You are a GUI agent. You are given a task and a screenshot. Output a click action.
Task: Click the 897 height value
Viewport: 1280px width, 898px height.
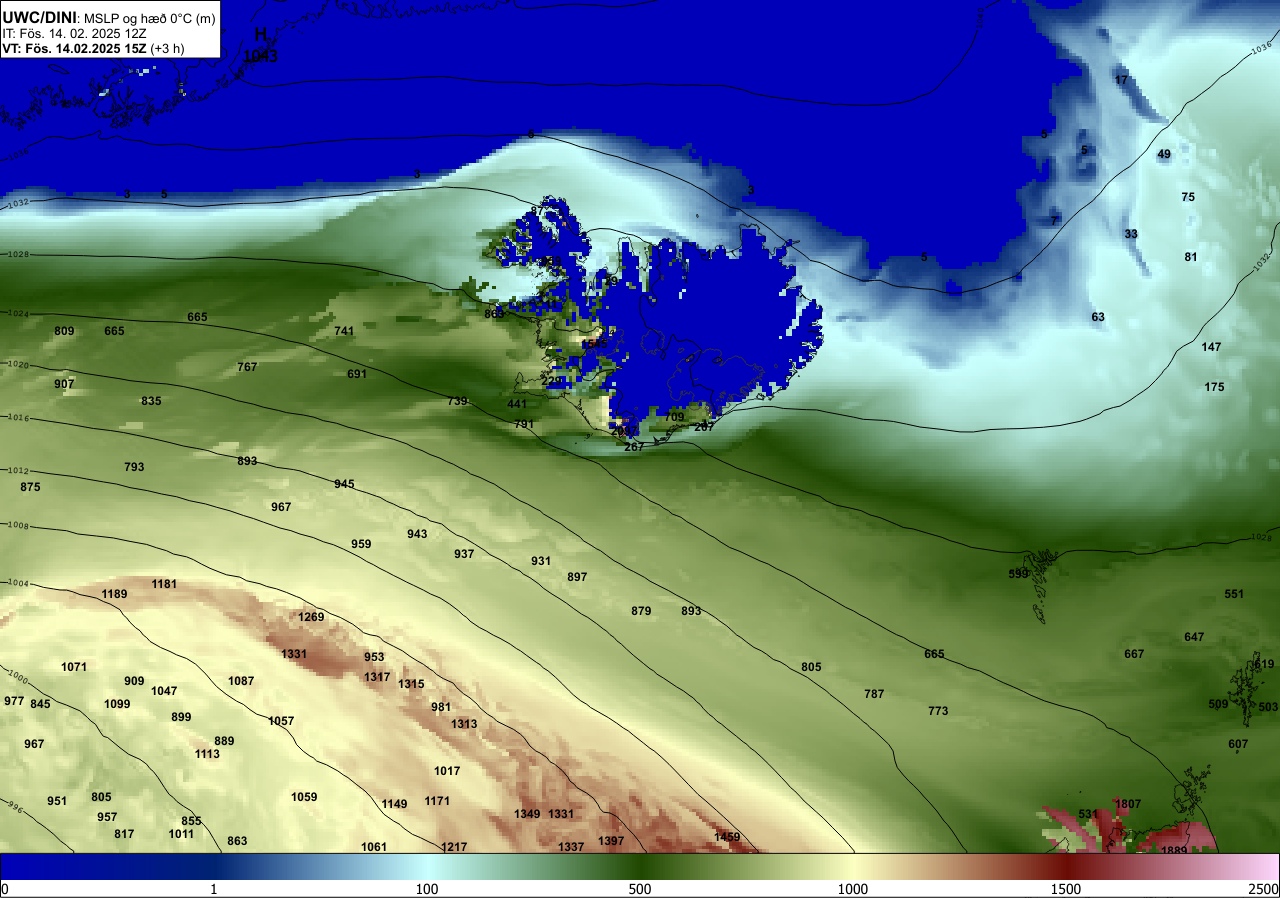[x=577, y=577]
